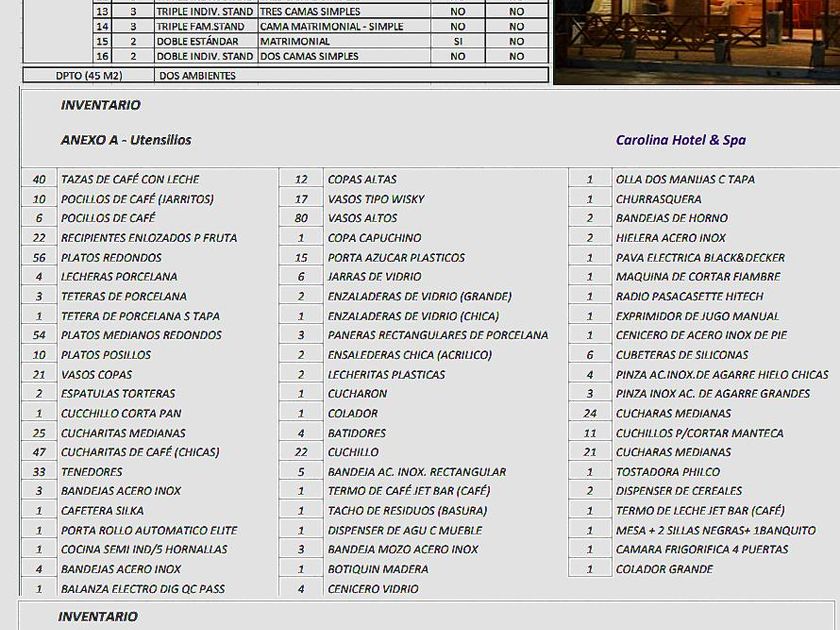
Task: Click the 'DPTO (45 M2)' cell
Action: 89,76
